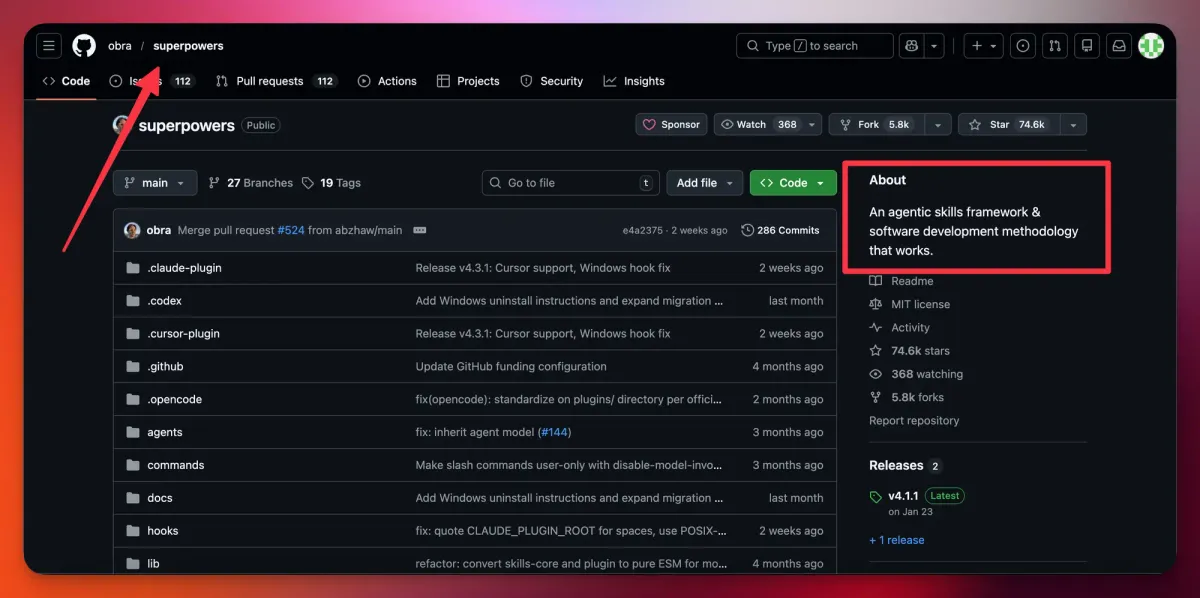Click the issues circle icon in the top bar
Image resolution: width=1200 pixels, height=598 pixels.
coord(1022,45)
